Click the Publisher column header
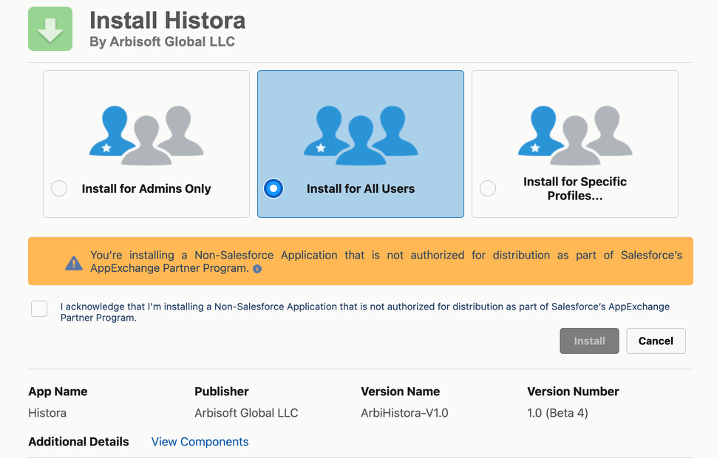Viewport: 718px width, 458px height. [x=222, y=392]
